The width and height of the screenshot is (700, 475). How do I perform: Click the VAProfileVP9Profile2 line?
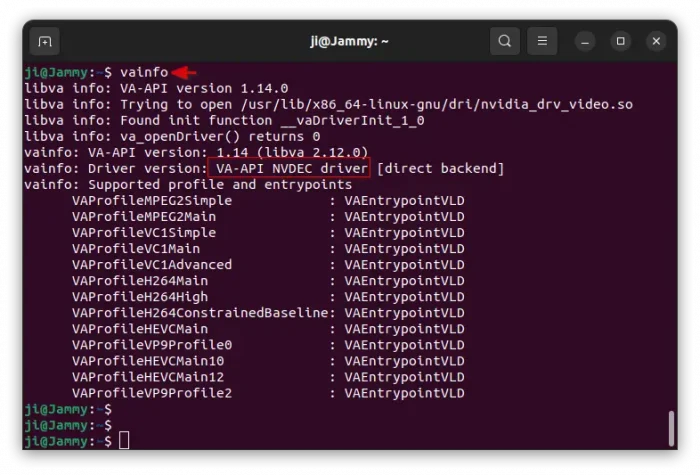click(x=151, y=393)
